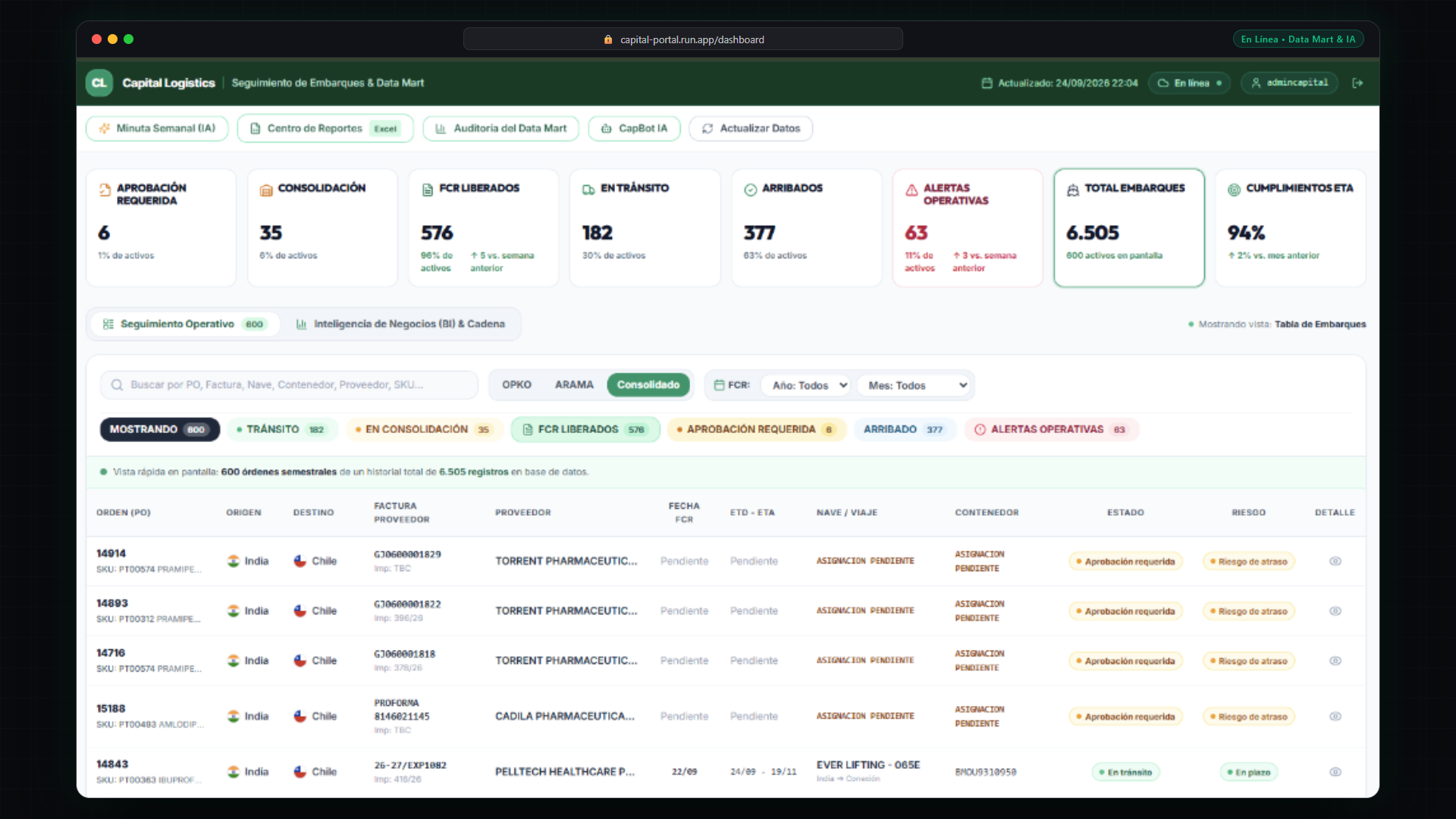This screenshot has width=1456, height=819.
Task: Open the Mes: Todos dropdown
Action: pyautogui.click(x=914, y=385)
